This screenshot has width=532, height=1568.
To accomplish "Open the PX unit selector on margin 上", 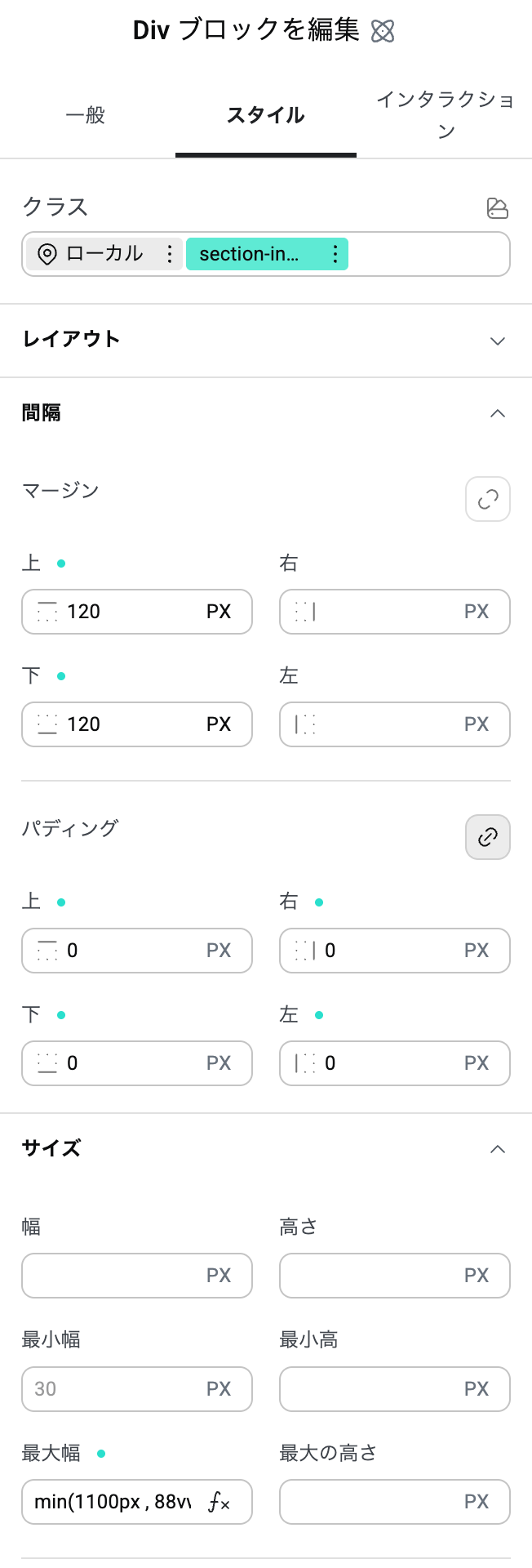I will coord(218,612).
